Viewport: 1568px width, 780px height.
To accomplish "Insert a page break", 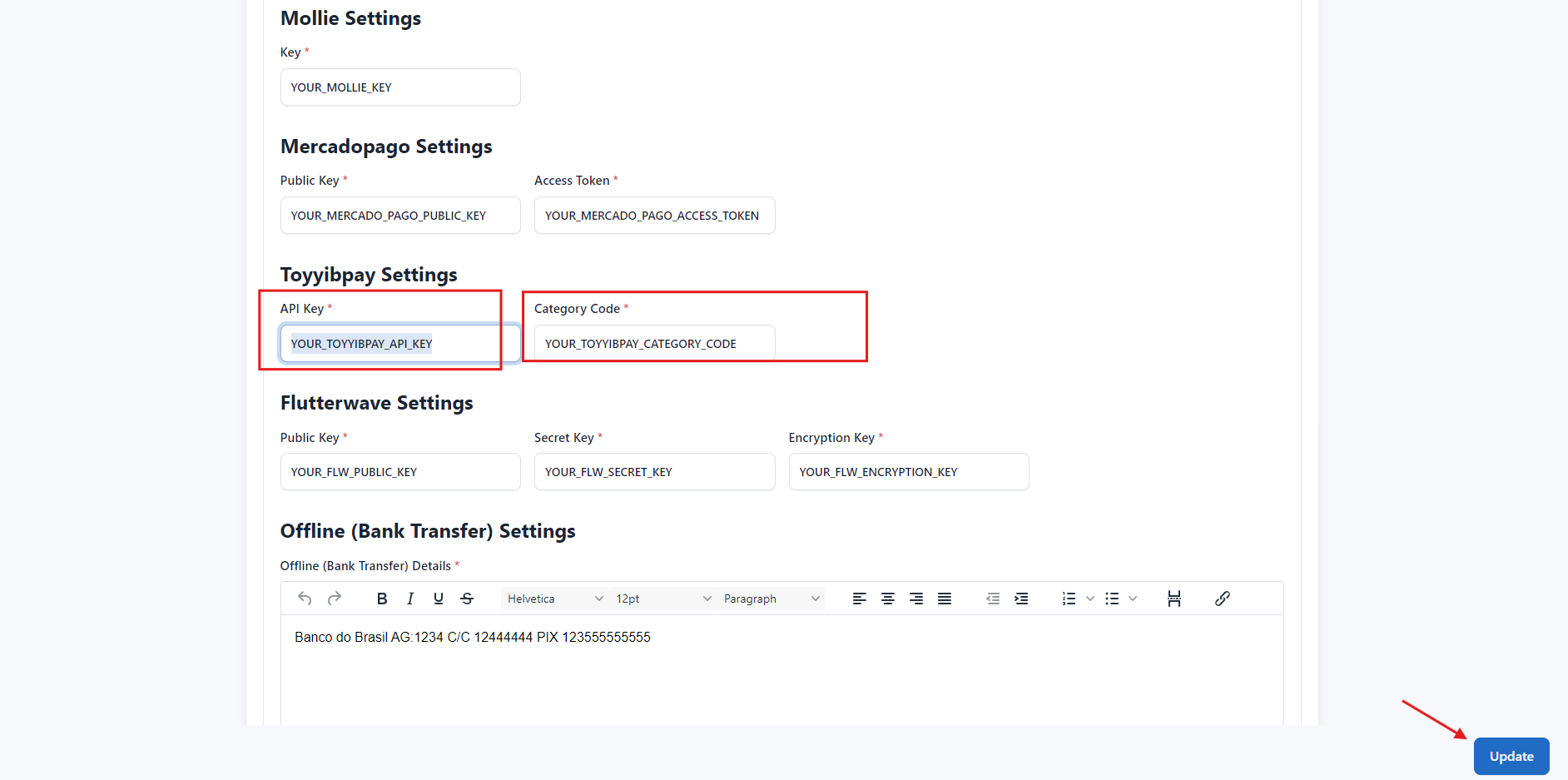I will 1174,599.
